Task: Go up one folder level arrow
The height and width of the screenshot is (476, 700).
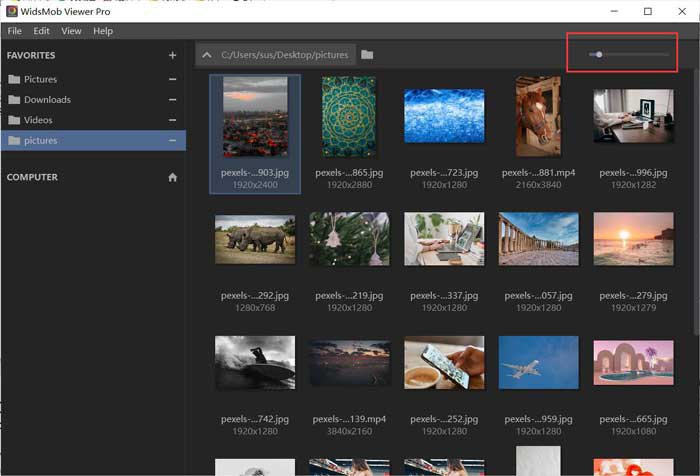Action: 206,55
